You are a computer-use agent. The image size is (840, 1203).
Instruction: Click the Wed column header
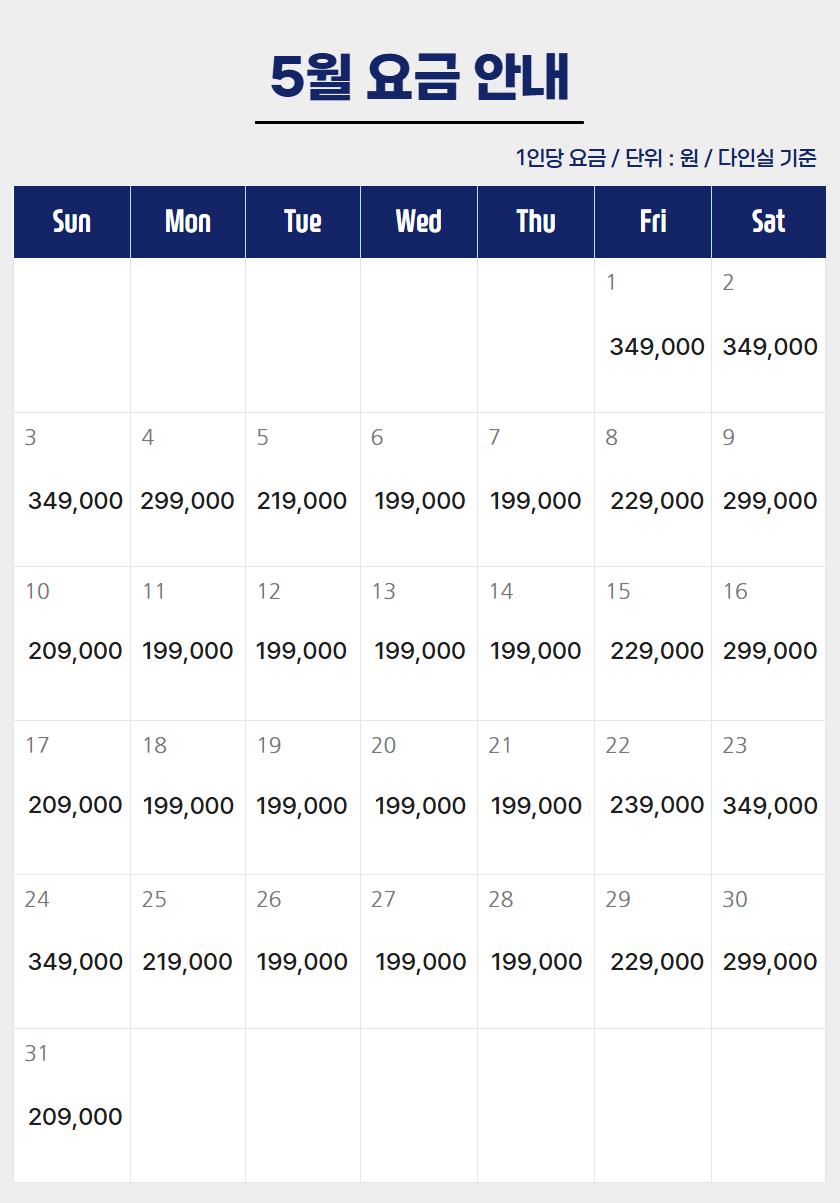[x=419, y=221]
